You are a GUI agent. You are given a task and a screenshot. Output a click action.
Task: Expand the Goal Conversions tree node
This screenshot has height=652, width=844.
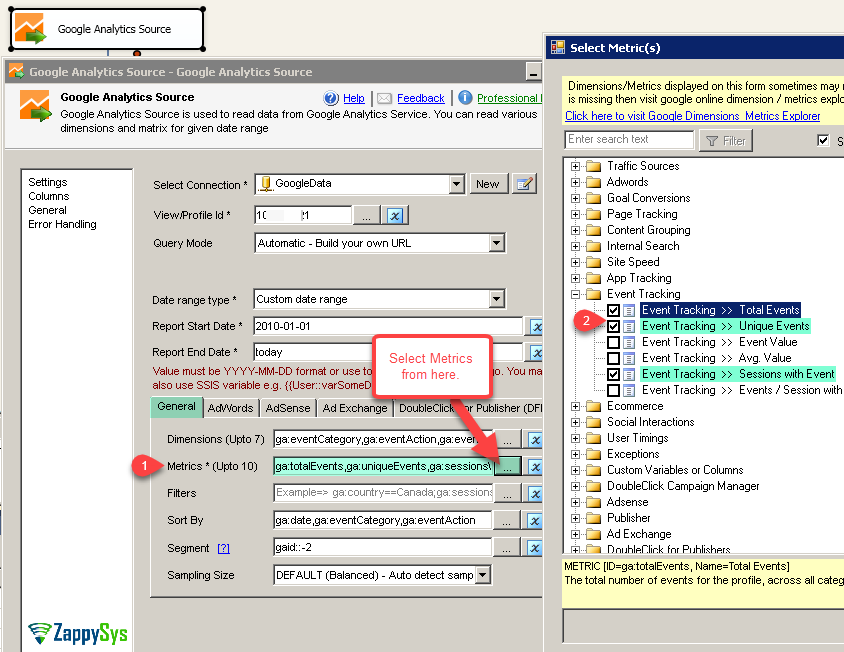[575, 199]
